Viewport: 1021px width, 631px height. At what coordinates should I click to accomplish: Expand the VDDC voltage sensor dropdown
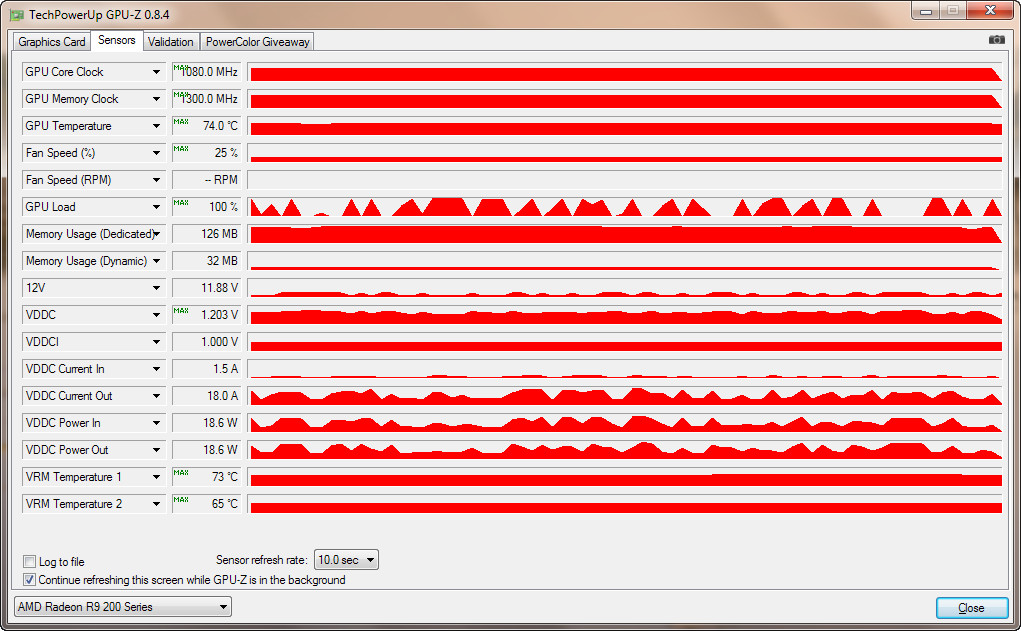coord(156,315)
